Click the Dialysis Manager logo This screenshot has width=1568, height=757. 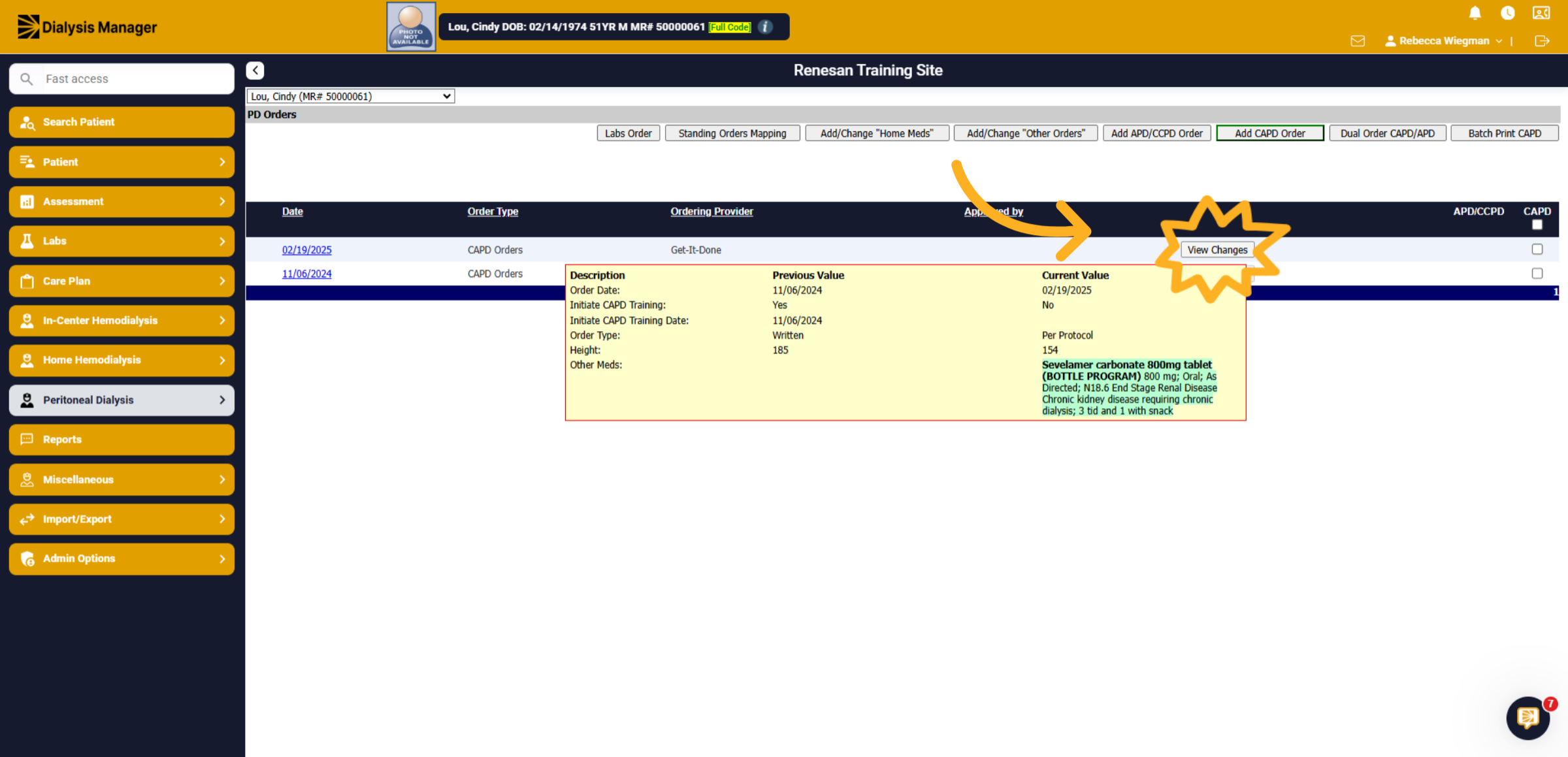click(x=87, y=27)
